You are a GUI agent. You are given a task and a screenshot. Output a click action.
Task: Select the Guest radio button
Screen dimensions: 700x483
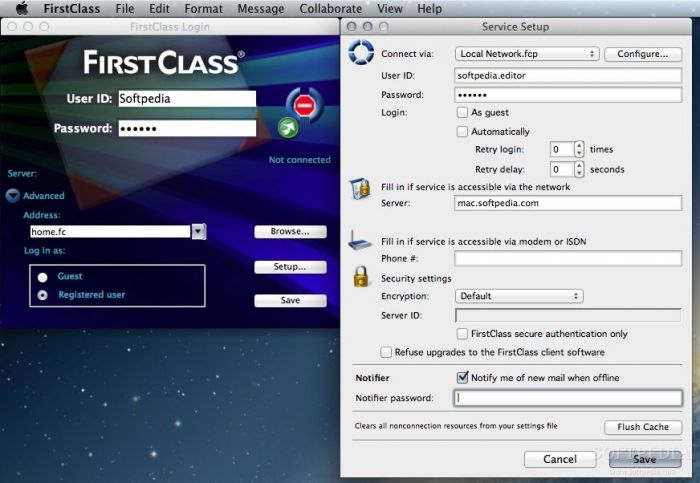click(43, 277)
